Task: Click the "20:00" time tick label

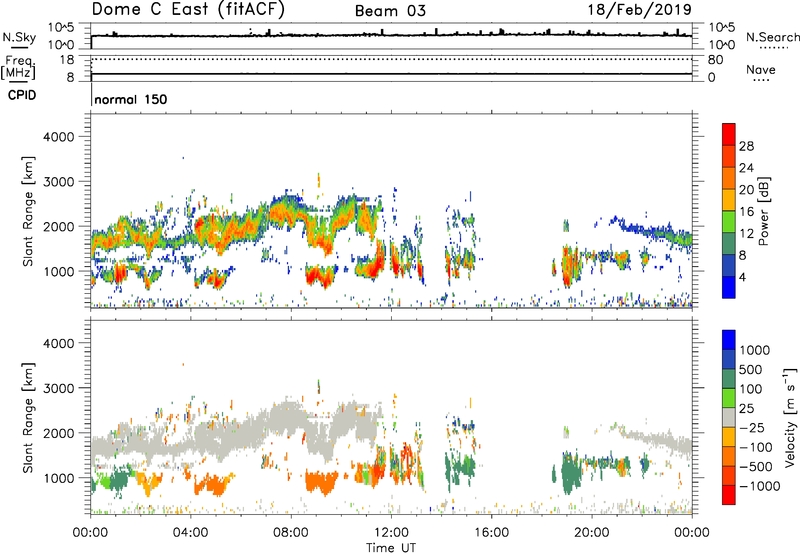Action: [x=592, y=533]
